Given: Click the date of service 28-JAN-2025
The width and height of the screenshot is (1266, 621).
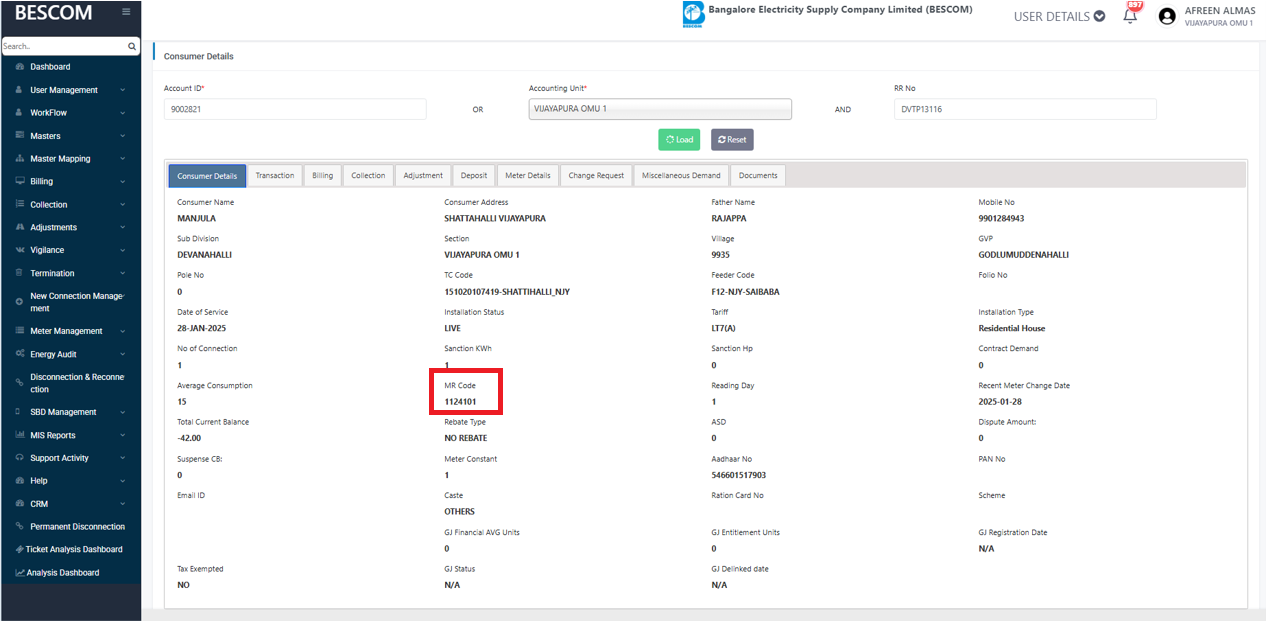Looking at the screenshot, I should click(x=203, y=328).
